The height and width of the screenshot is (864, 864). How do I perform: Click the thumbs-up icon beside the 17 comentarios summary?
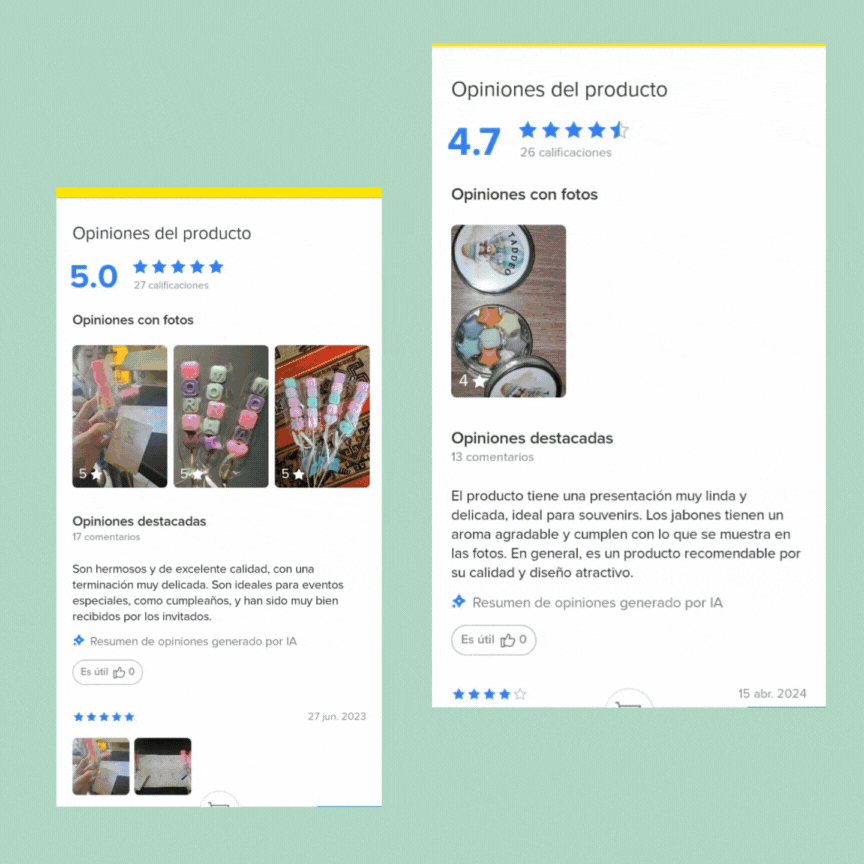click(x=119, y=672)
